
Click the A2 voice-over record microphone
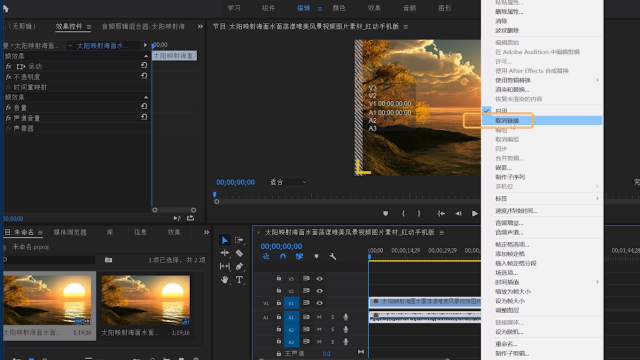pos(346,329)
